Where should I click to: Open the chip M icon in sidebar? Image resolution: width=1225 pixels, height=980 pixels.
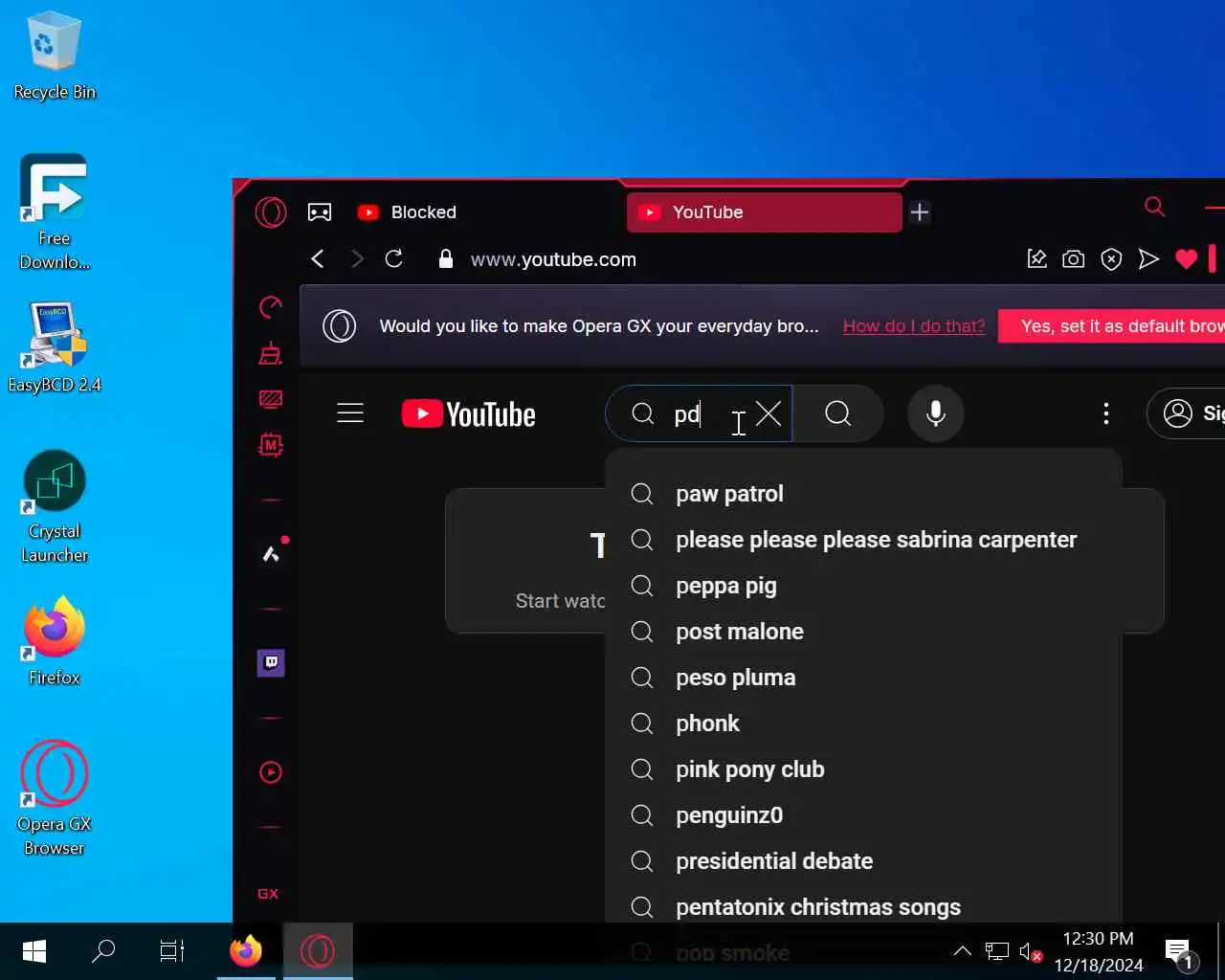pyautogui.click(x=271, y=445)
